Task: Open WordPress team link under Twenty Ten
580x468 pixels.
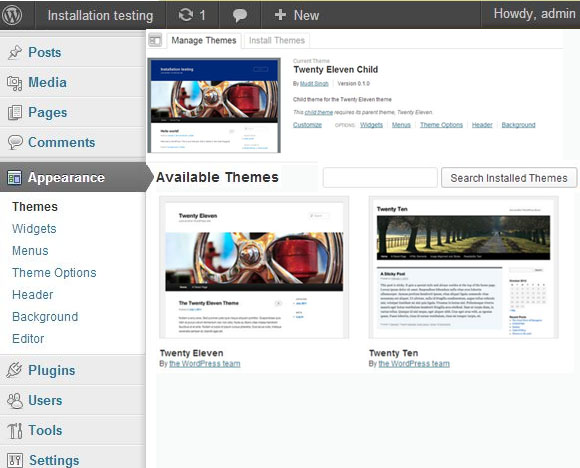Action: coord(414,364)
